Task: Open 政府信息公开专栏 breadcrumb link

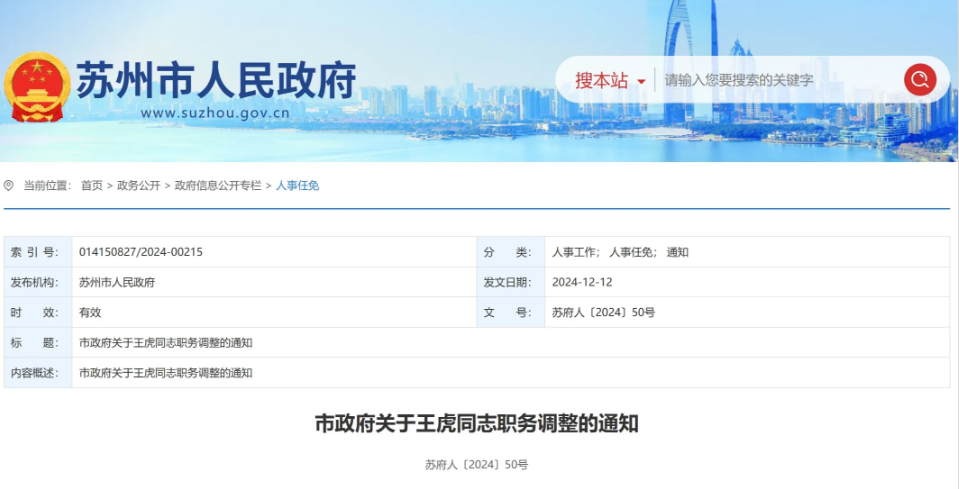Action: point(218,186)
